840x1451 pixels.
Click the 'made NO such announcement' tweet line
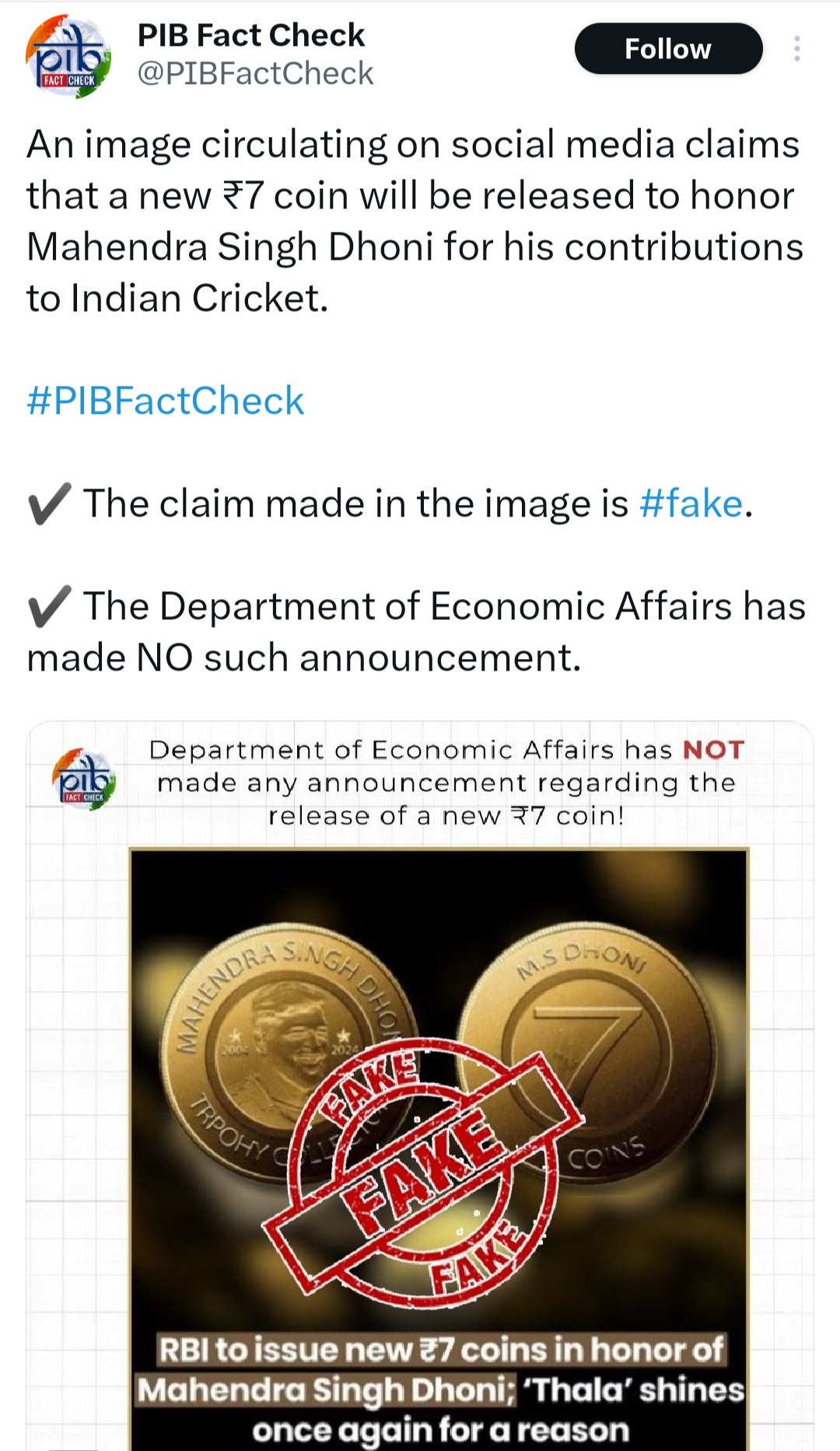pyautogui.click(x=303, y=658)
